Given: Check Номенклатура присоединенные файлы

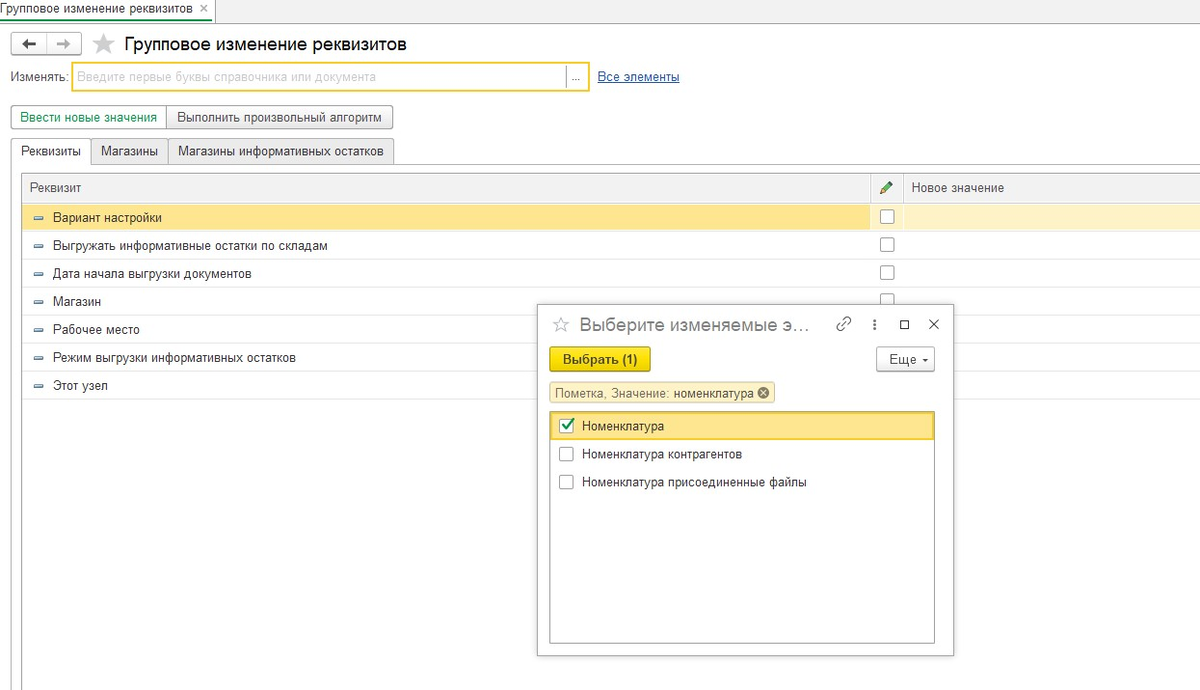Looking at the screenshot, I should 566,482.
